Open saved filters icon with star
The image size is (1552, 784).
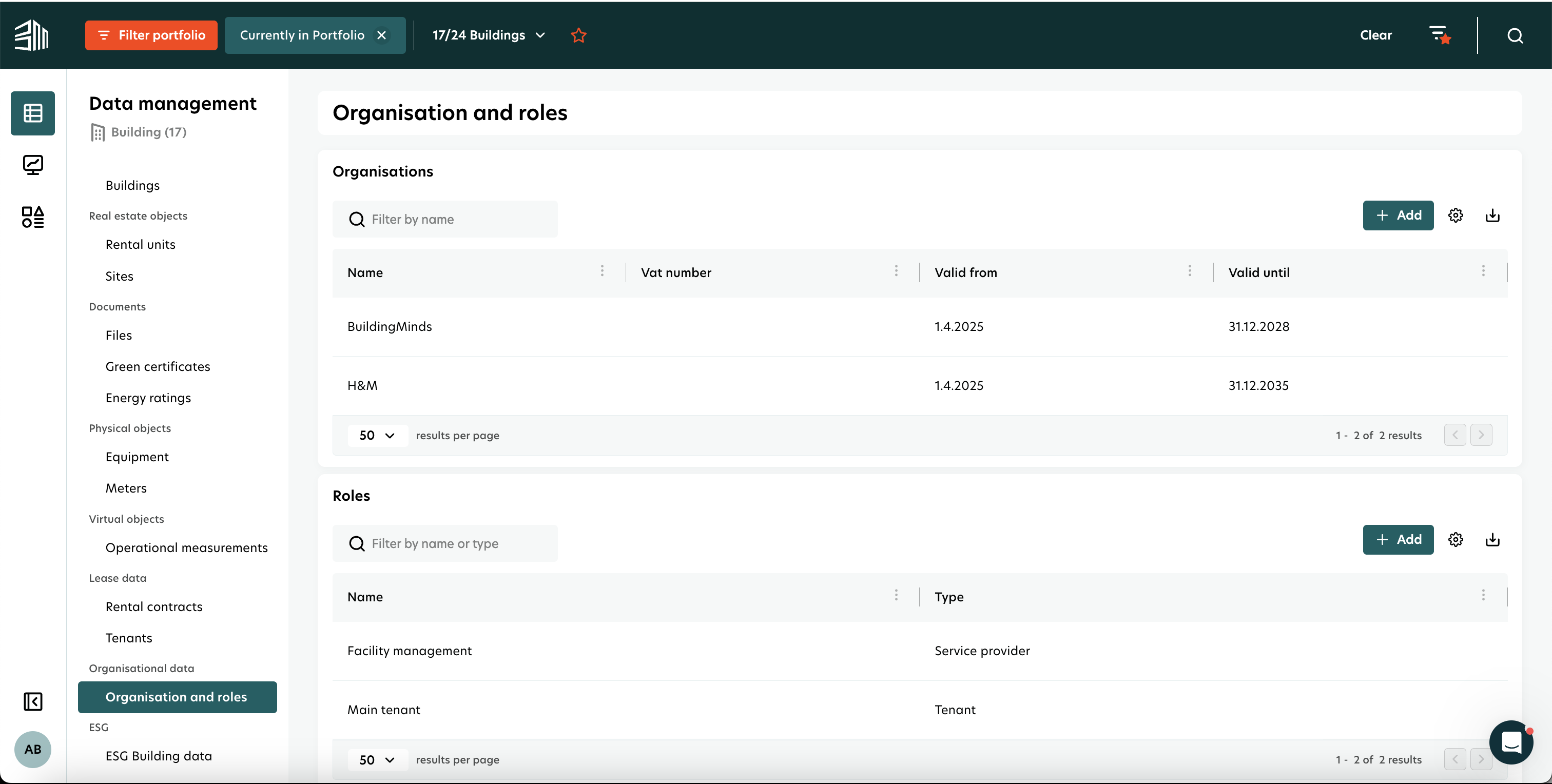click(1440, 35)
